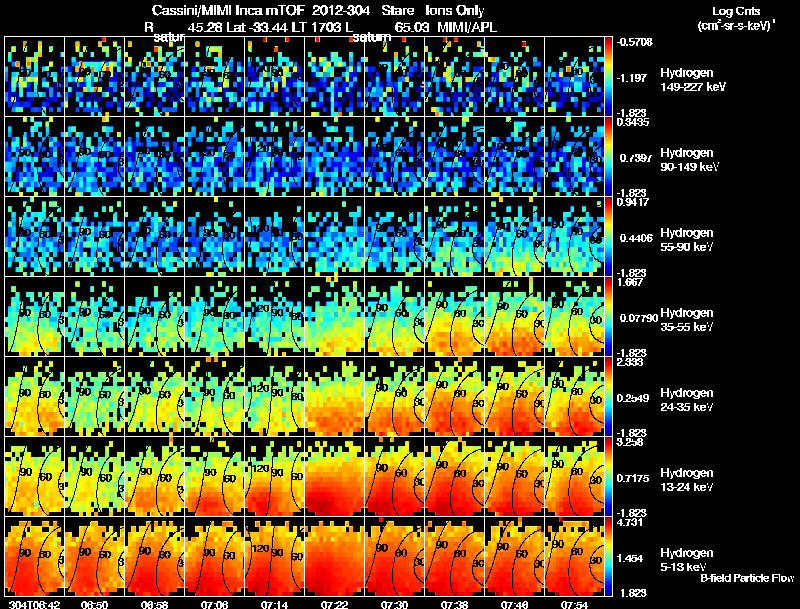The image size is (800, 609).
Task: Click the '0.2549' color scale value
Action: coord(633,398)
